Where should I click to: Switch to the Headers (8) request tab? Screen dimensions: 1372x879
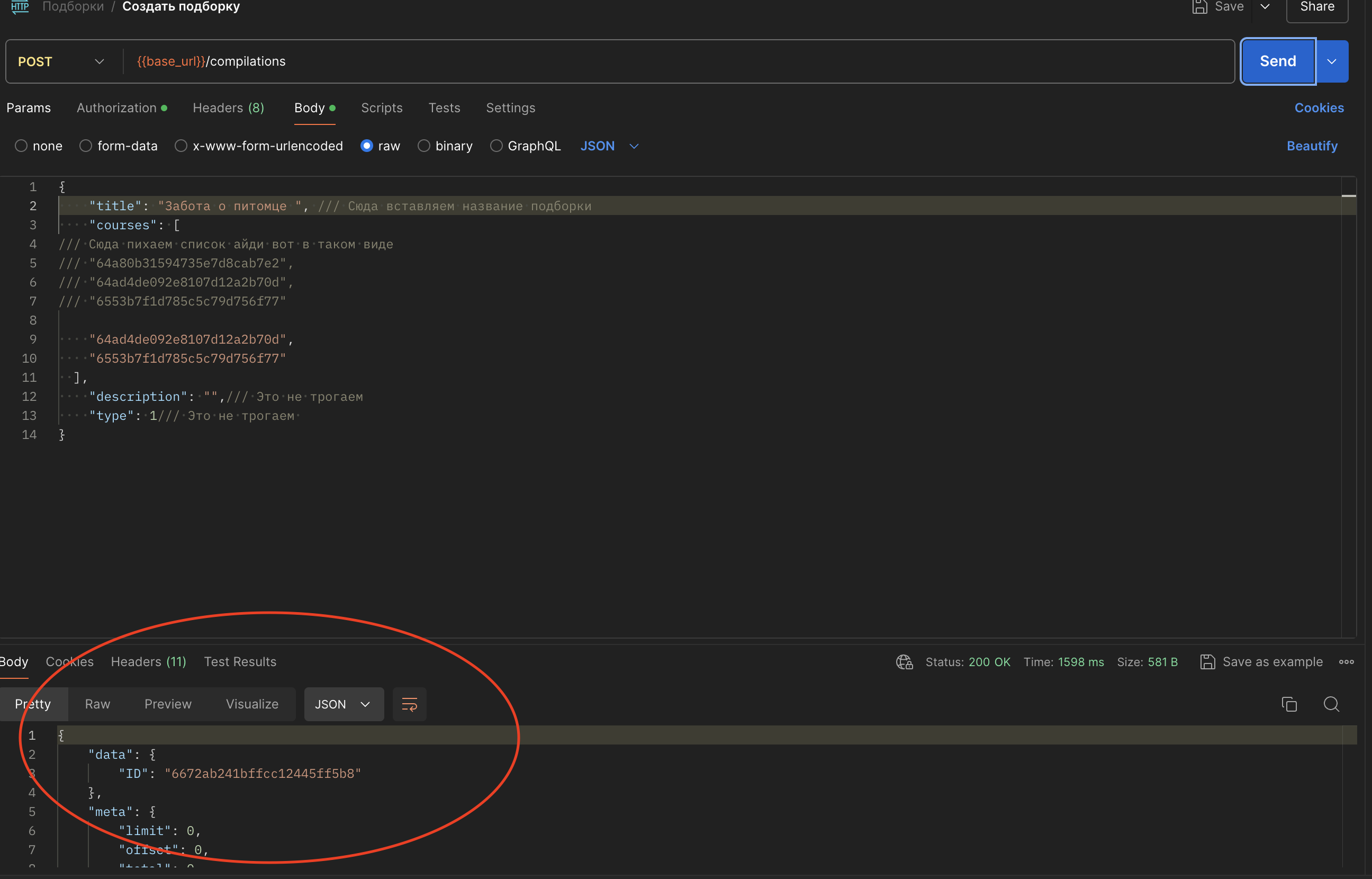click(x=228, y=108)
